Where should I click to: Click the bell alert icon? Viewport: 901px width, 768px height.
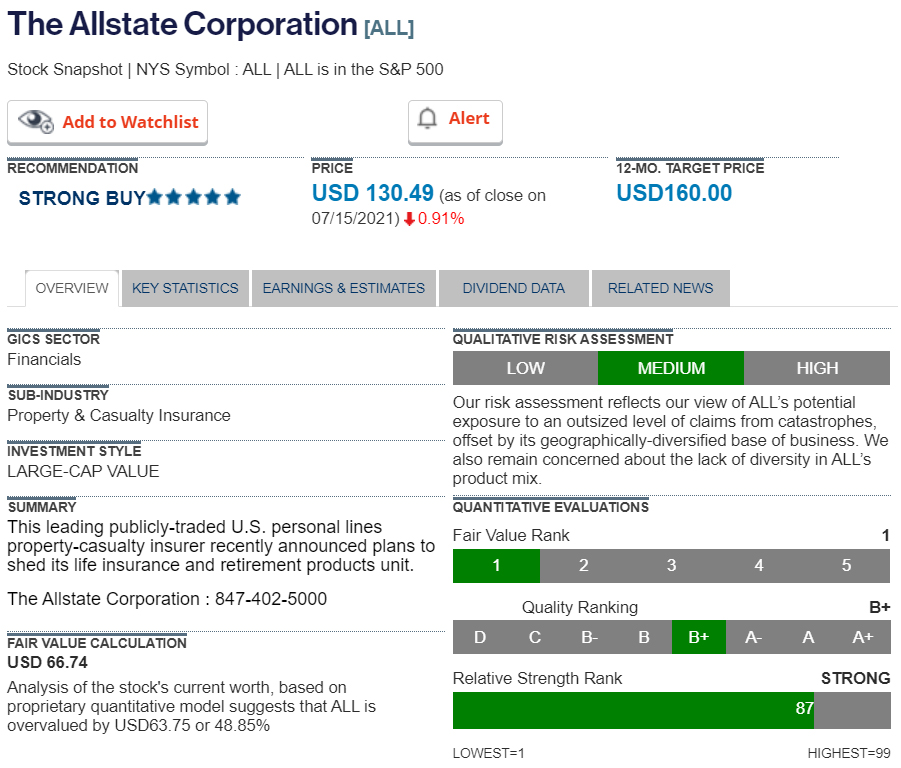pos(428,119)
